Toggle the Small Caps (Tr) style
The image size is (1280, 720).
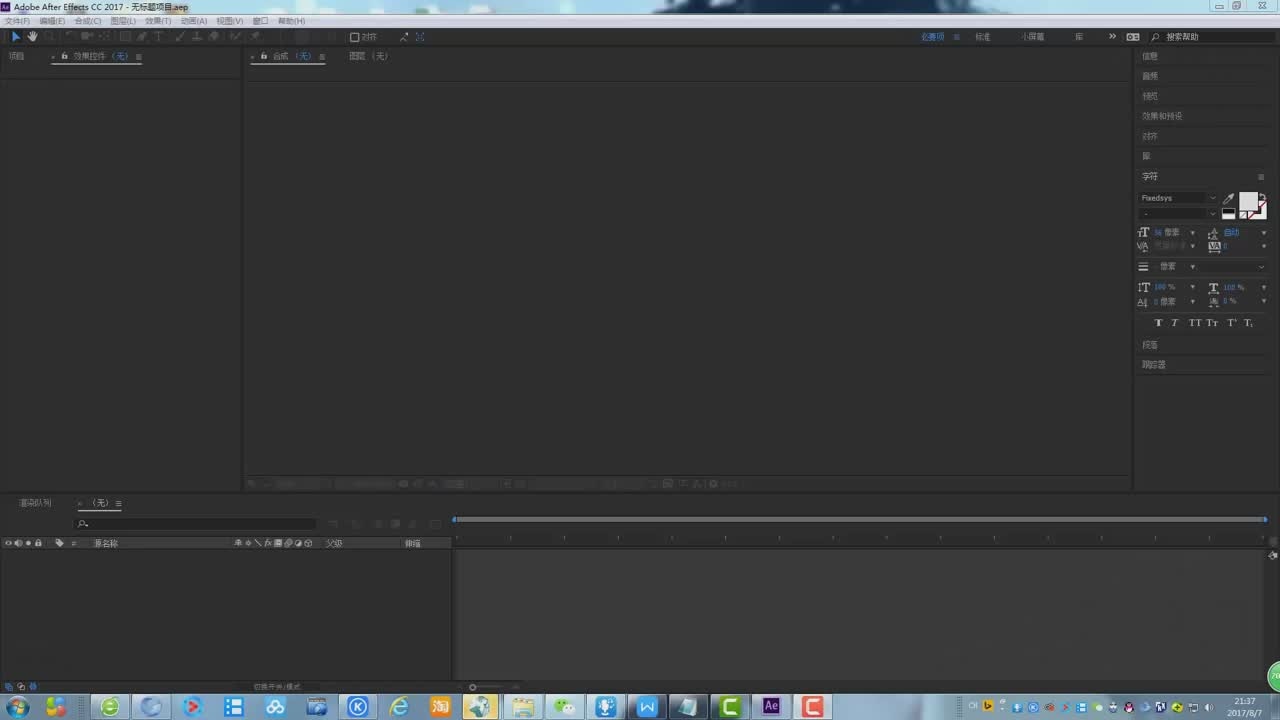[x=1212, y=323]
